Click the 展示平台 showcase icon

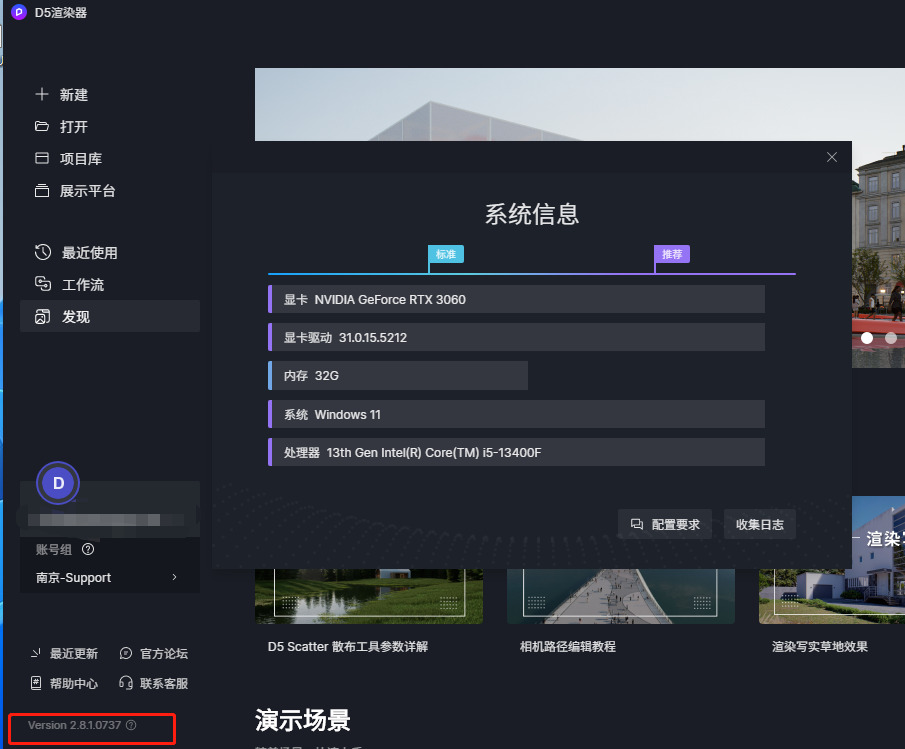42,190
